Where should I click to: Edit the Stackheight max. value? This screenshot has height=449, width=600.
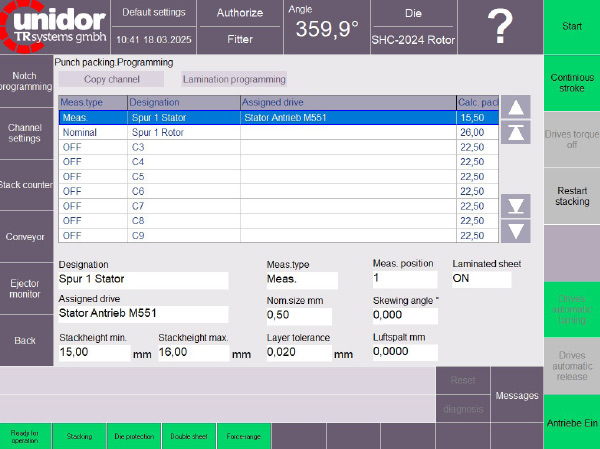pos(194,353)
